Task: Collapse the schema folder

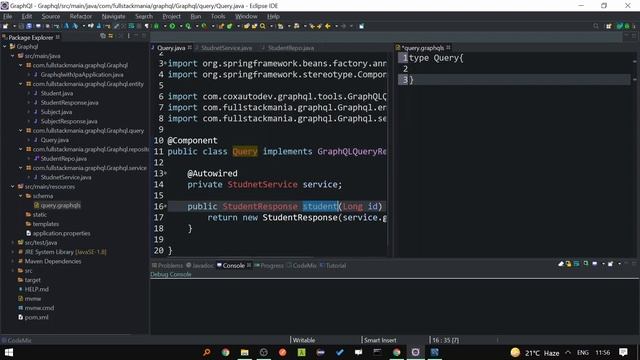Action: tap(20, 196)
